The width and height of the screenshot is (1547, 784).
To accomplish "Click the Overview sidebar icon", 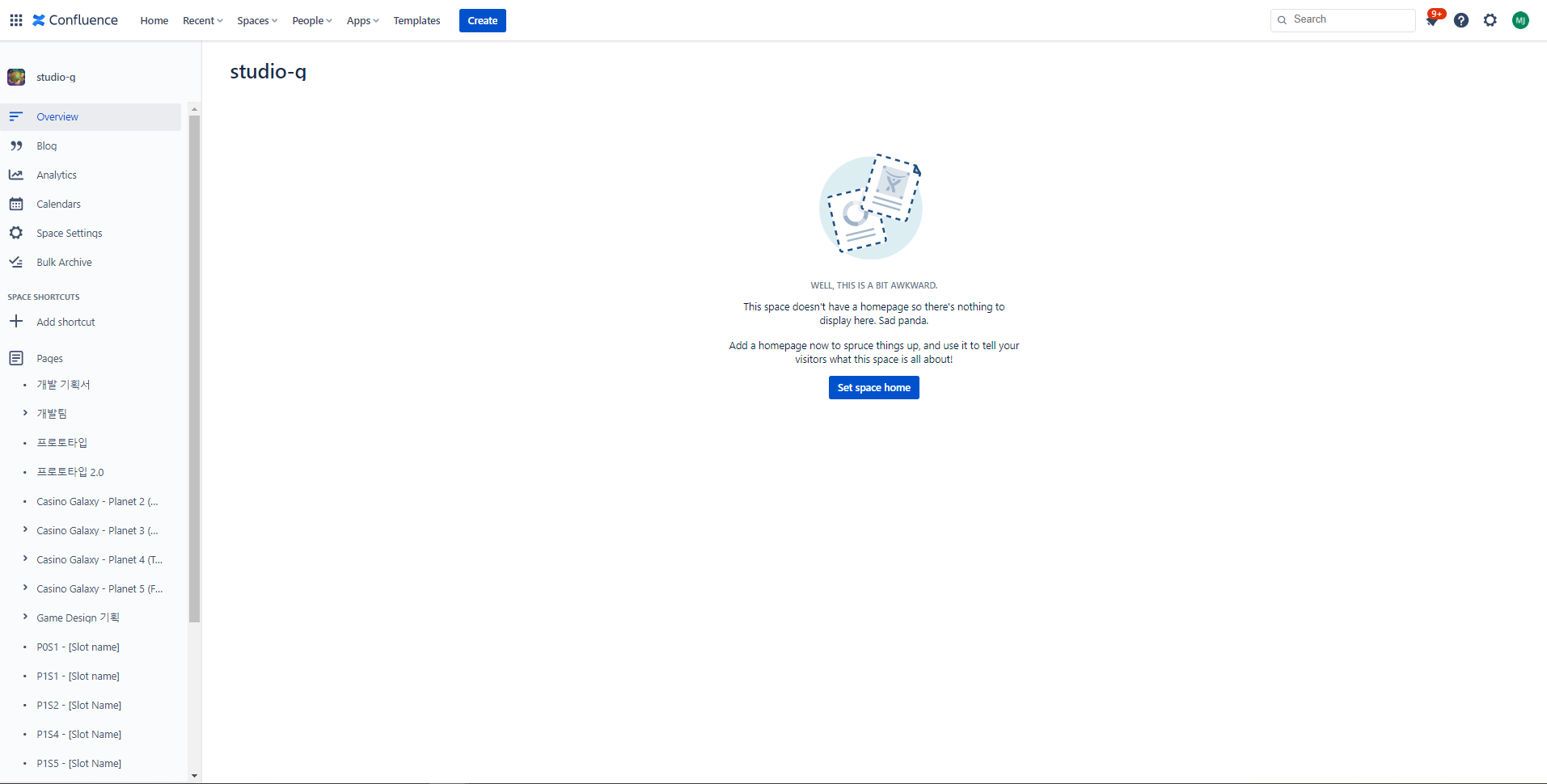I will (x=16, y=116).
